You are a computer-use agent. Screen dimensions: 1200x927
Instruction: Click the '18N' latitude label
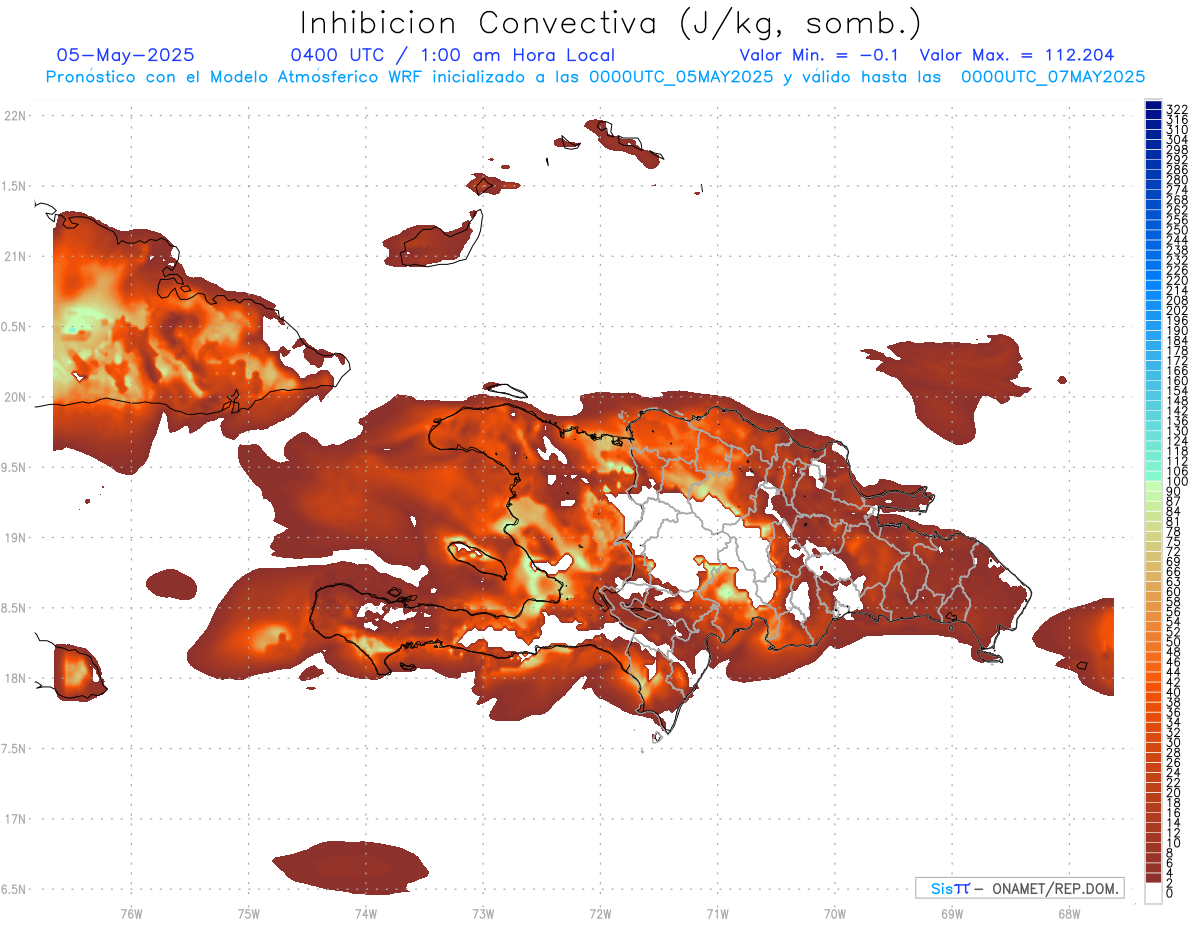15,678
